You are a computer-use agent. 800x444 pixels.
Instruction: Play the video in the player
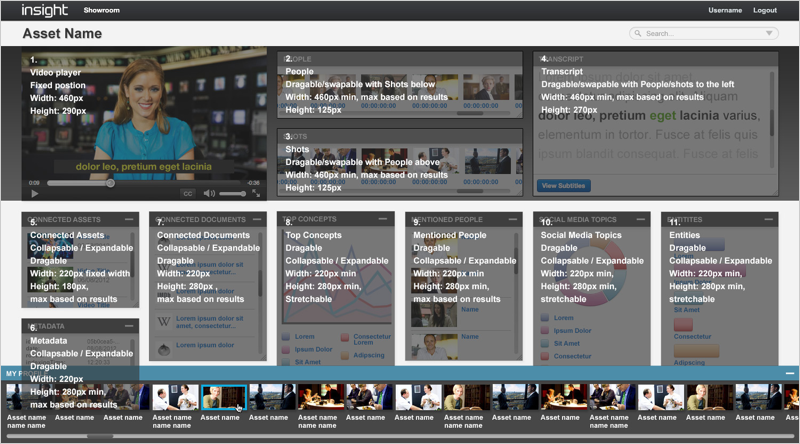pos(35,193)
